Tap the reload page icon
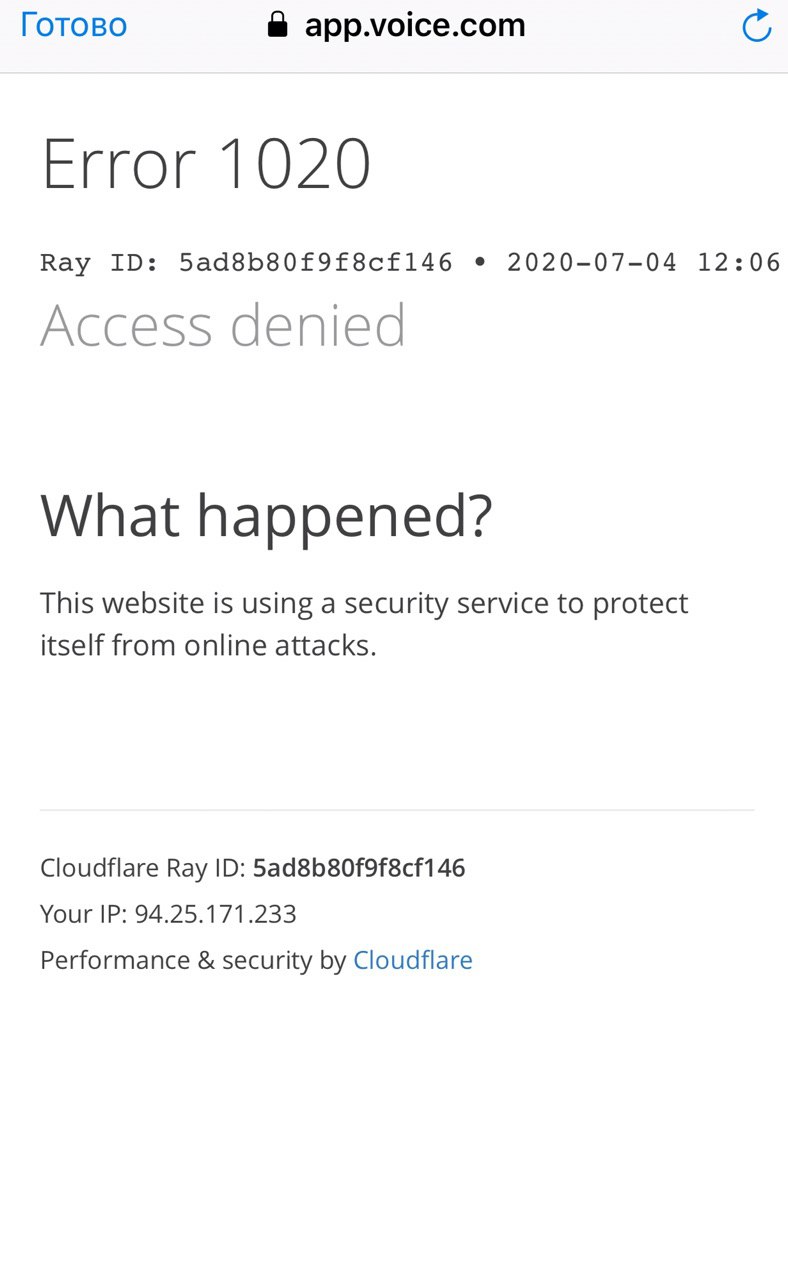Image resolution: width=788 pixels, height=1280 pixels. tap(757, 26)
